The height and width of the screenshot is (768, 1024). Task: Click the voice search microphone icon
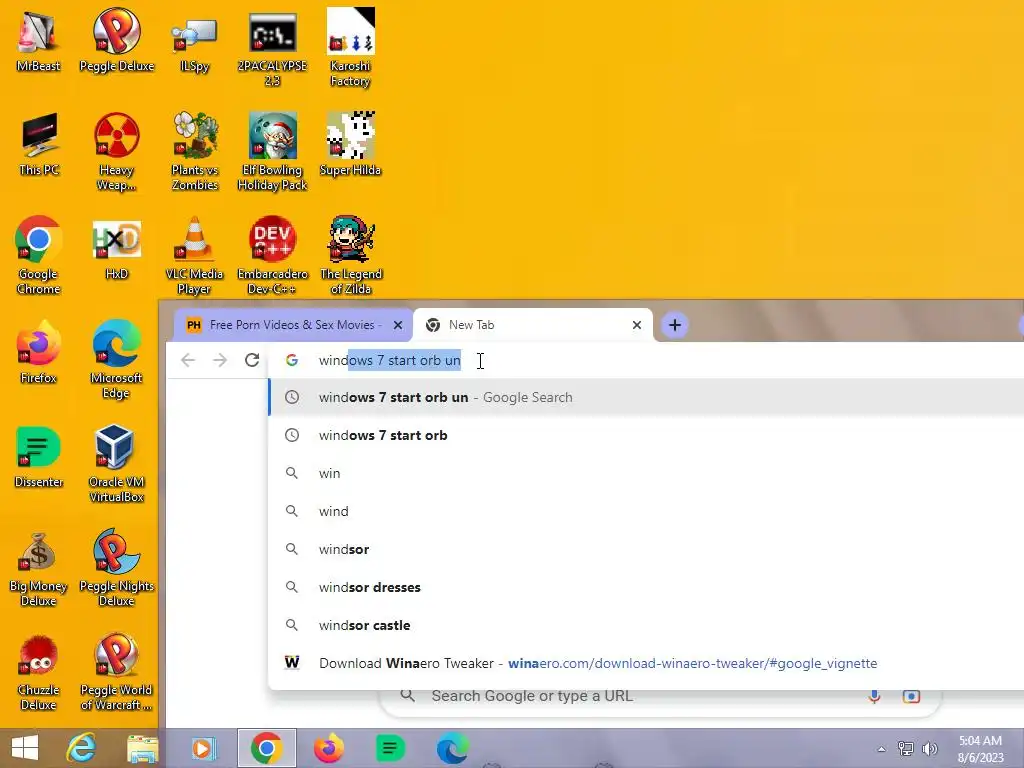click(874, 696)
